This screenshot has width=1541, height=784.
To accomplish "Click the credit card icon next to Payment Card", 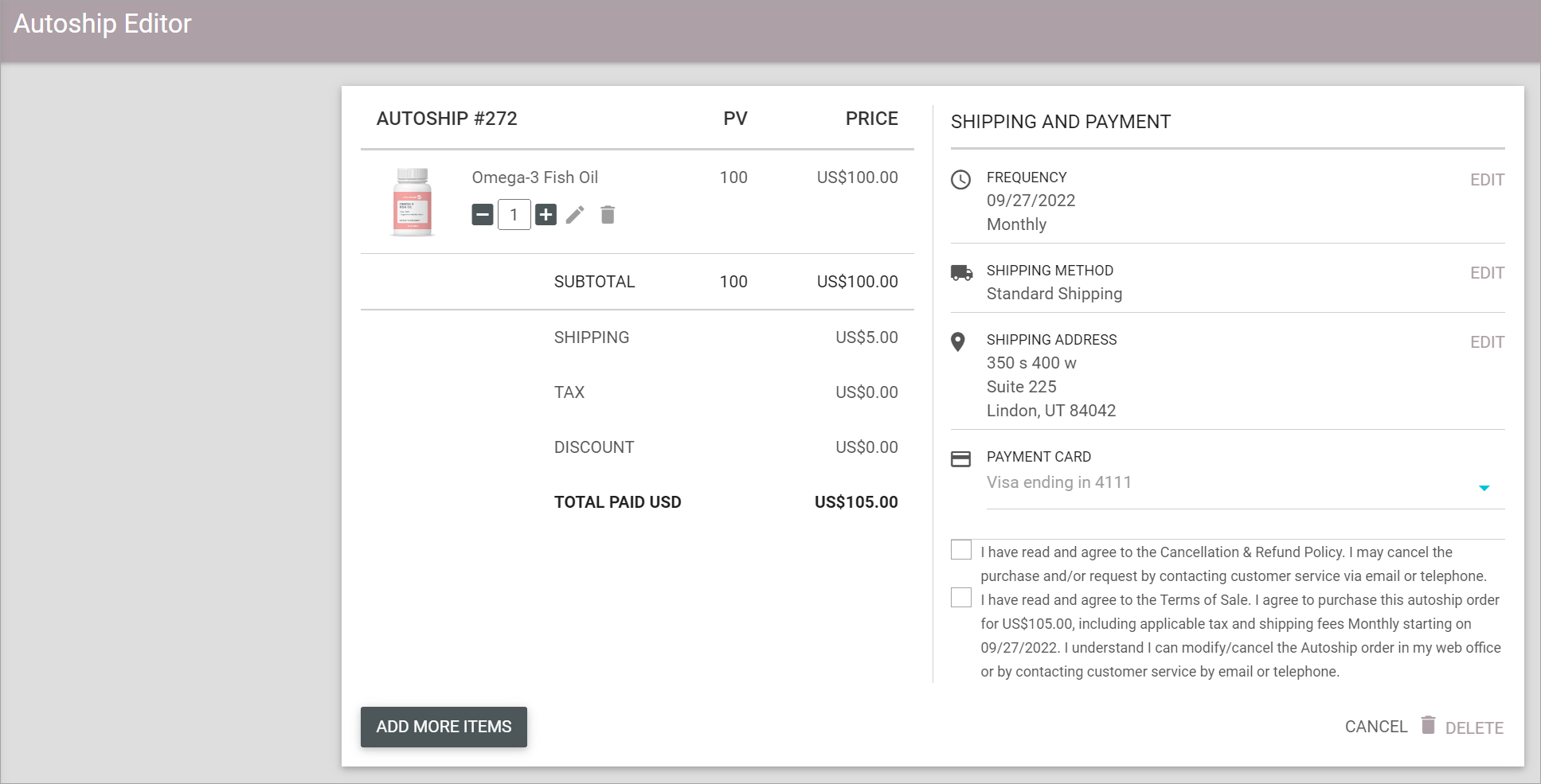I will click(960, 459).
